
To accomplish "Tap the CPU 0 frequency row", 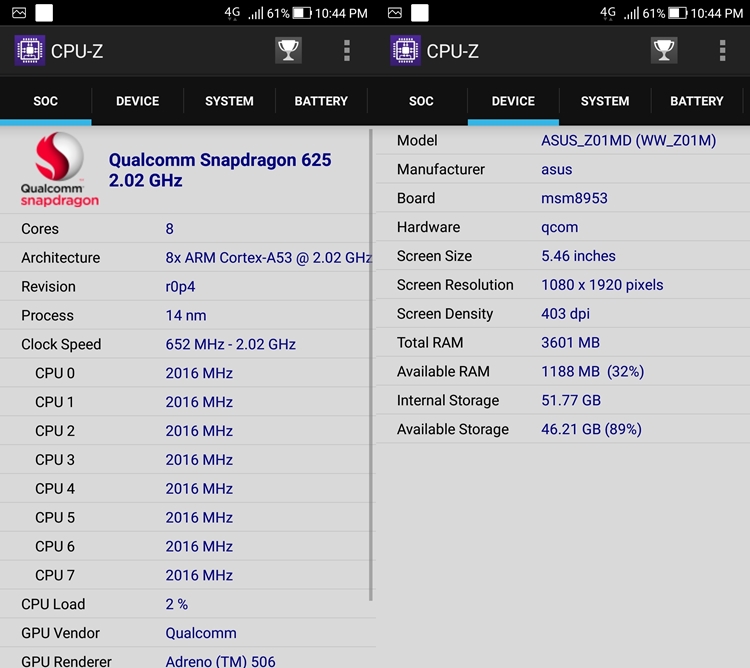I will click(188, 373).
